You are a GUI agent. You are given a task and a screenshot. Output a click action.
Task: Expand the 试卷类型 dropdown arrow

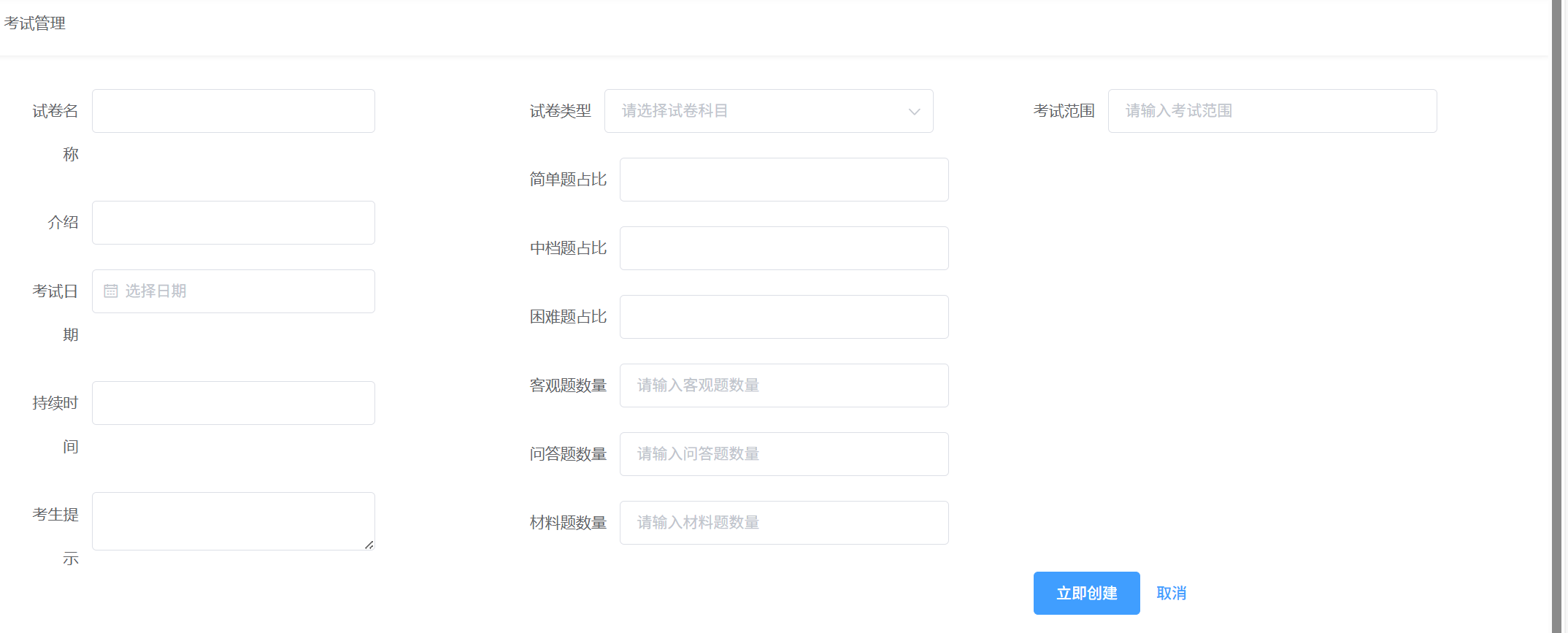coord(914,112)
